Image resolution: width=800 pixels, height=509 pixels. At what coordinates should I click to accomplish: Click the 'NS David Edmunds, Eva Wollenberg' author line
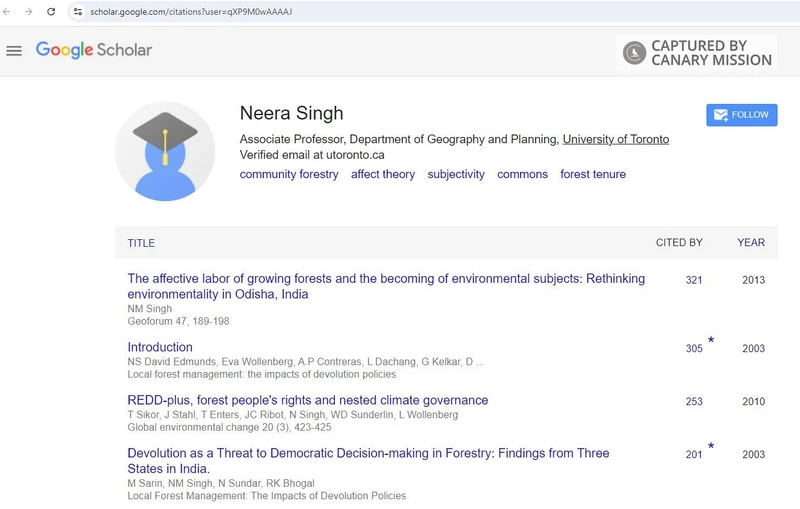click(305, 362)
